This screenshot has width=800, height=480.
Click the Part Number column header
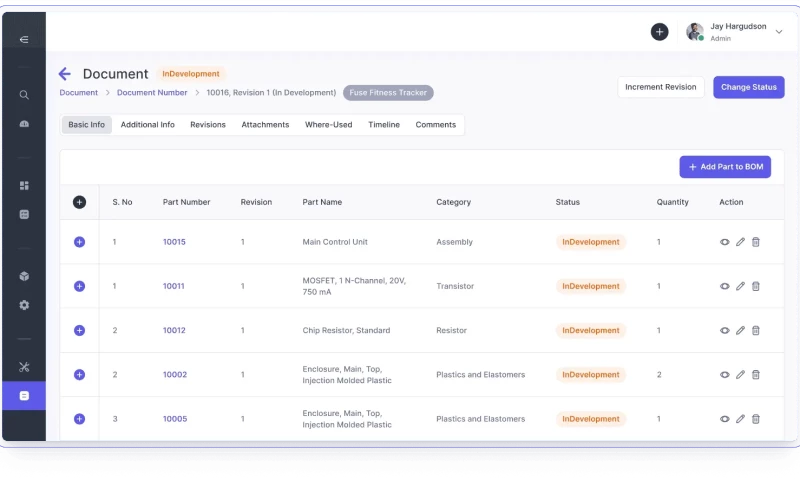[186, 202]
